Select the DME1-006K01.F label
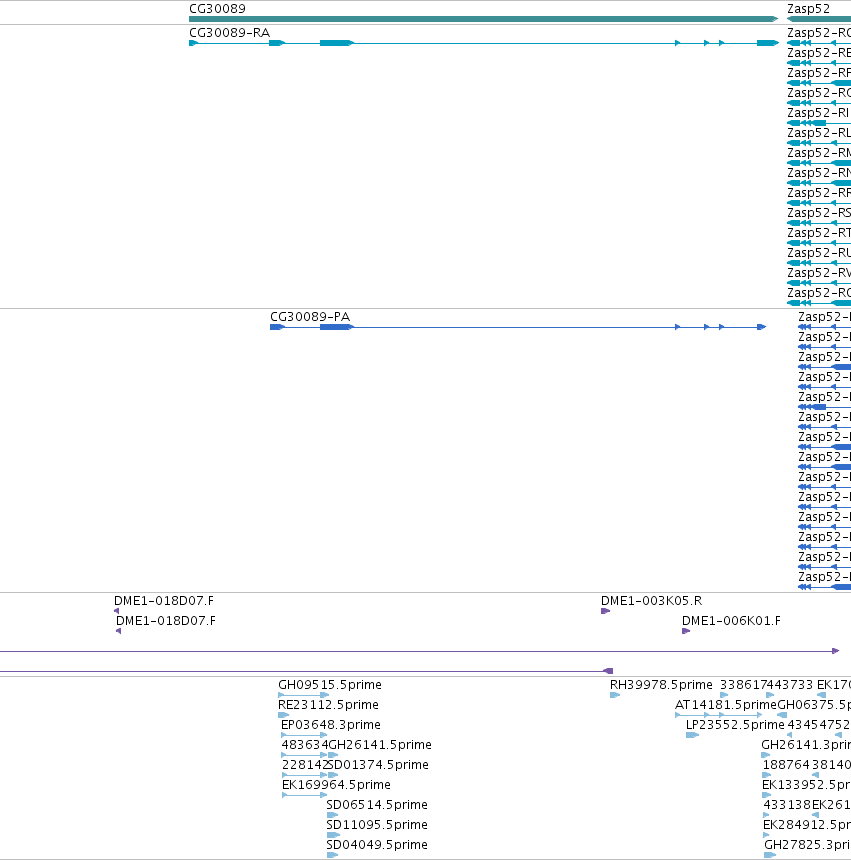 coord(731,621)
